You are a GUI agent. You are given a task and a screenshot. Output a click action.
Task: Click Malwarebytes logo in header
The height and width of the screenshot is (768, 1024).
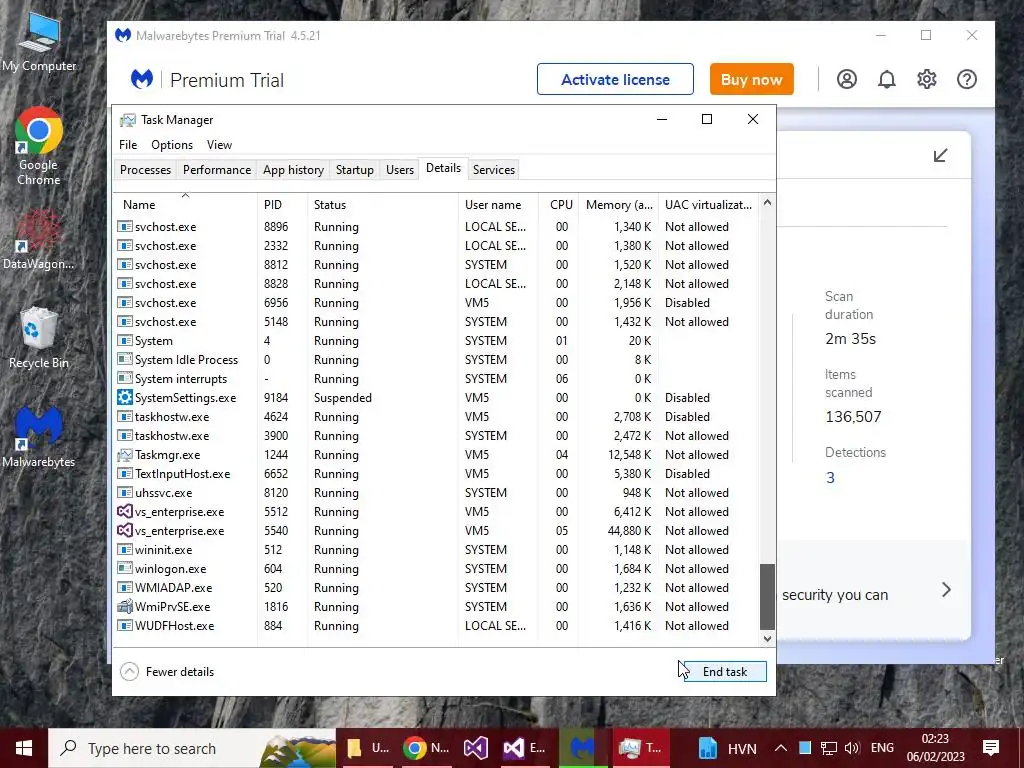[x=142, y=79]
